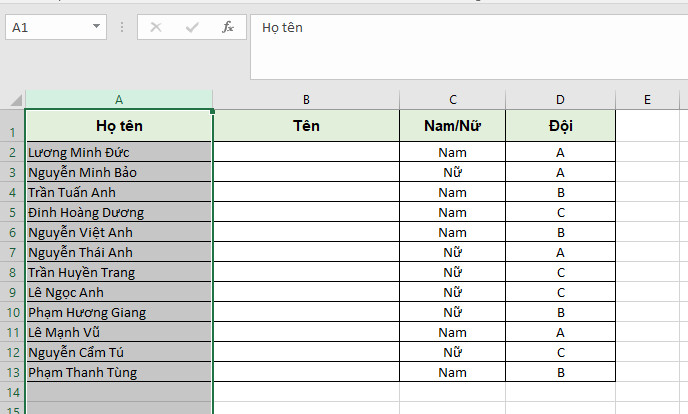Viewport: 688px width, 414px height.
Task: Click Đội value C in Đinh Hoàng Dương row
Action: [x=561, y=212]
